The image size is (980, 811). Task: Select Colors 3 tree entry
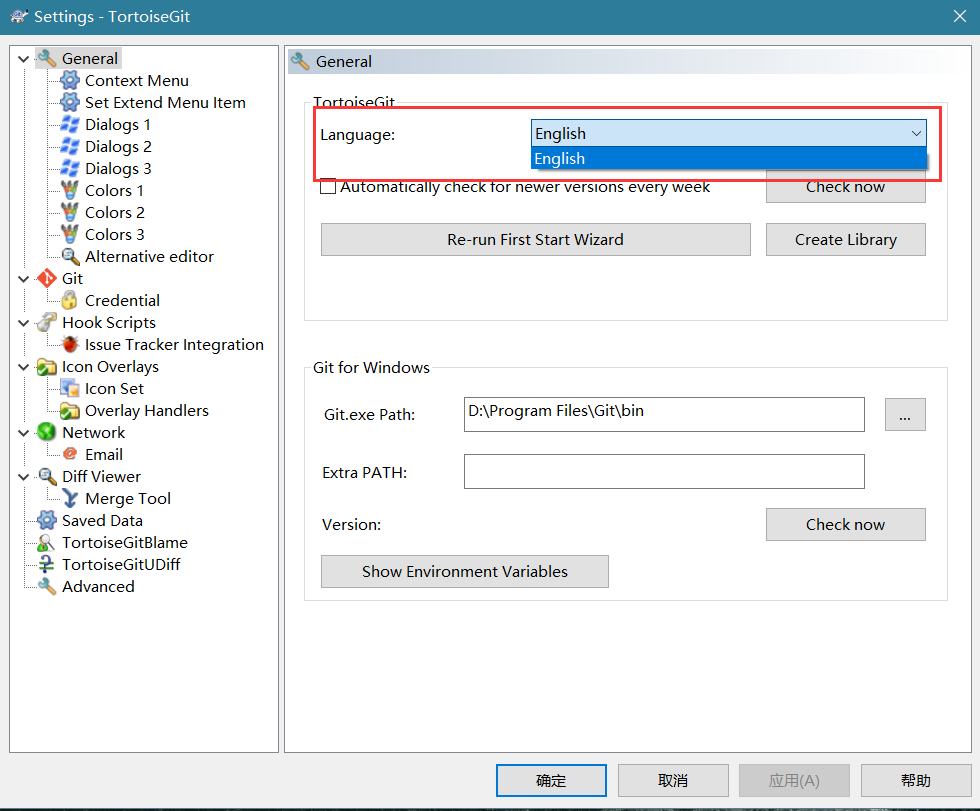pos(114,235)
